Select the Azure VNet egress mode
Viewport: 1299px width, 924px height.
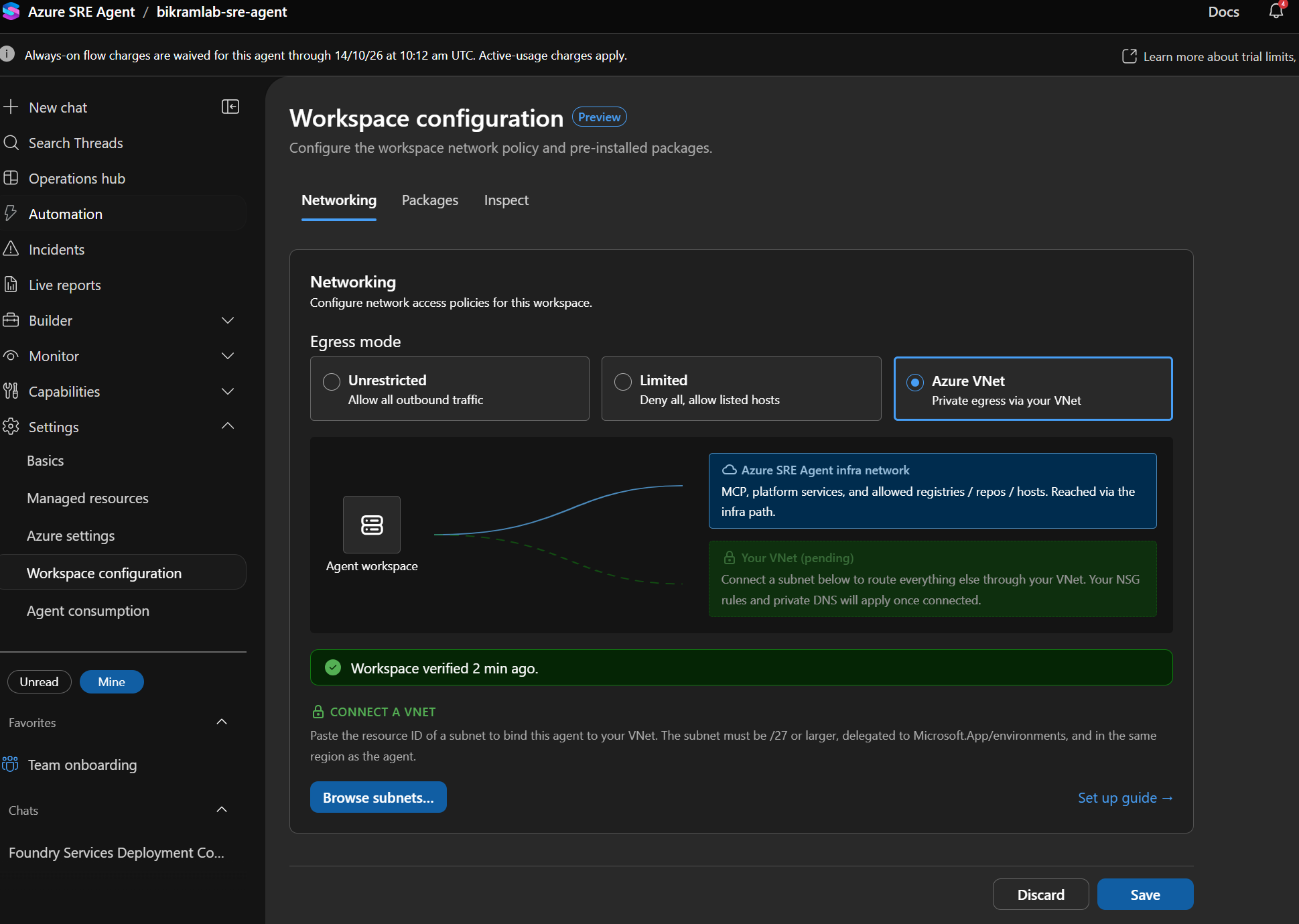tap(1033, 389)
